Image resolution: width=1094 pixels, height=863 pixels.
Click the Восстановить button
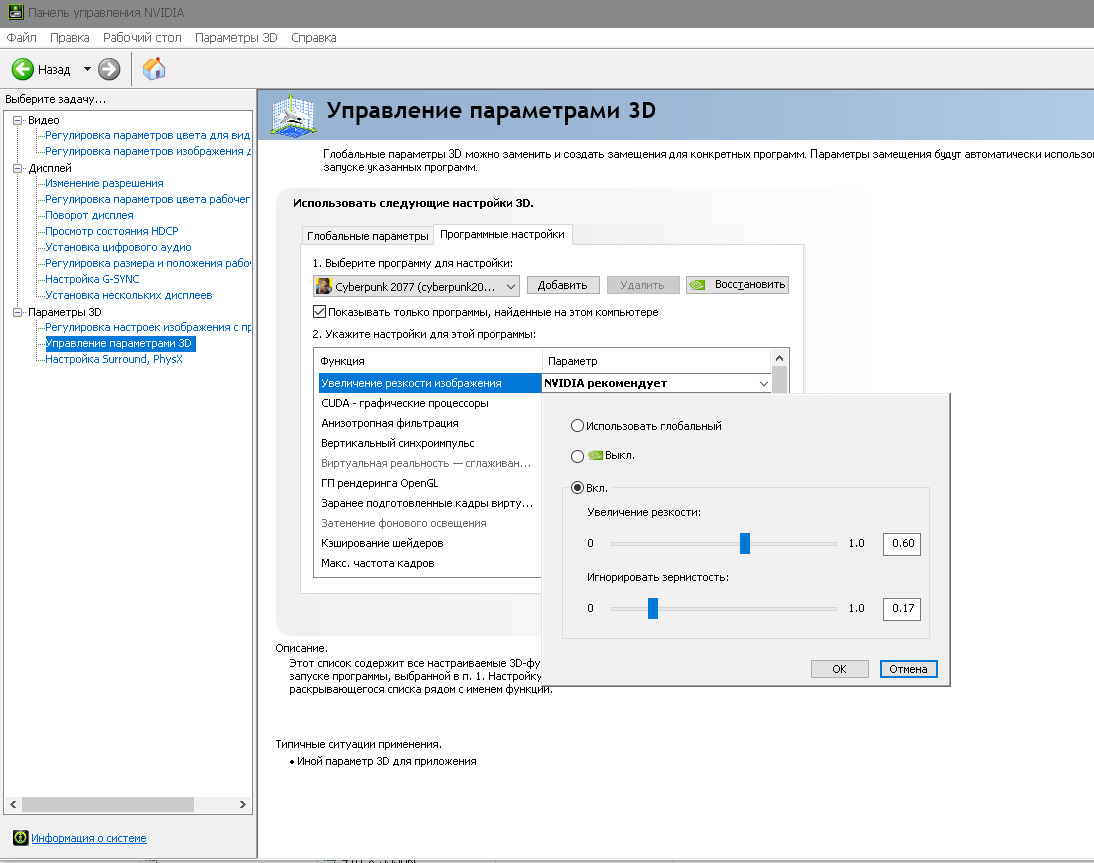[737, 285]
